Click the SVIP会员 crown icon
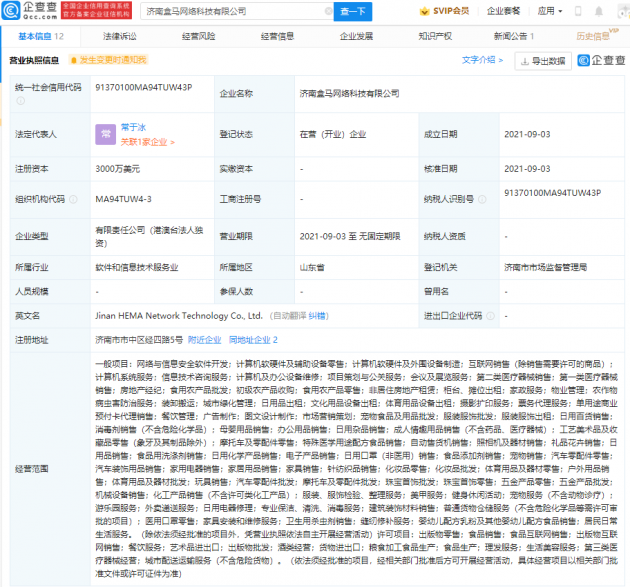630x587 pixels. [x=424, y=11]
